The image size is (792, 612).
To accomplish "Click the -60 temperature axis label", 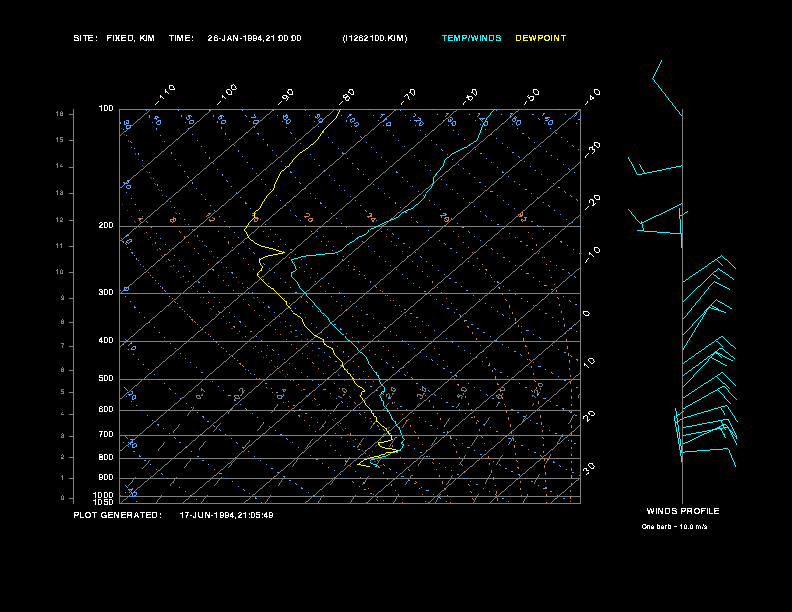I will [470, 97].
